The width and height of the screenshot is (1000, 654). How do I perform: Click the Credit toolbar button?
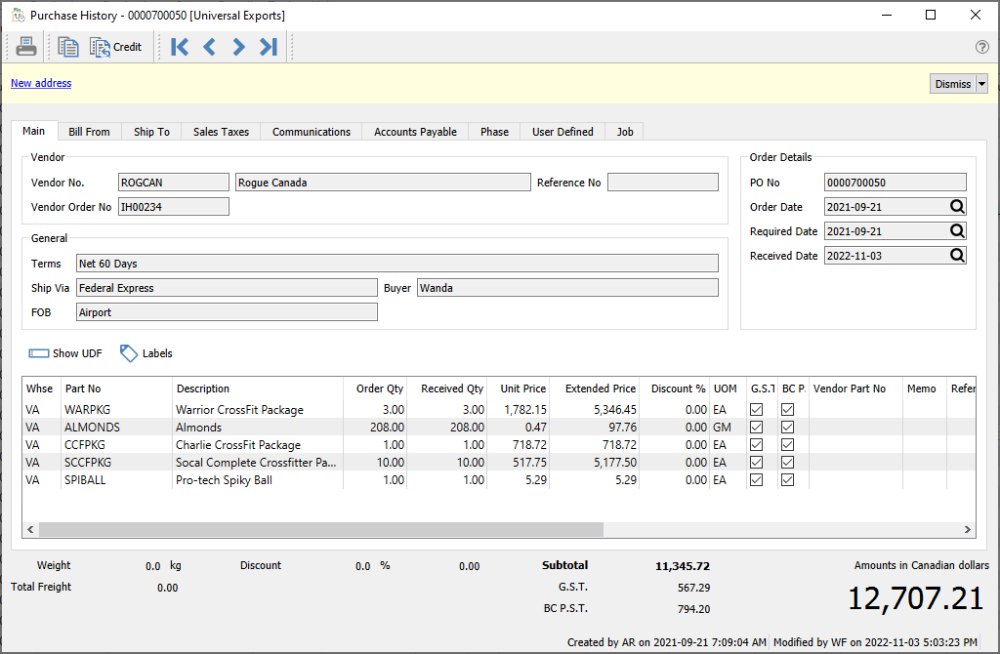tap(116, 47)
